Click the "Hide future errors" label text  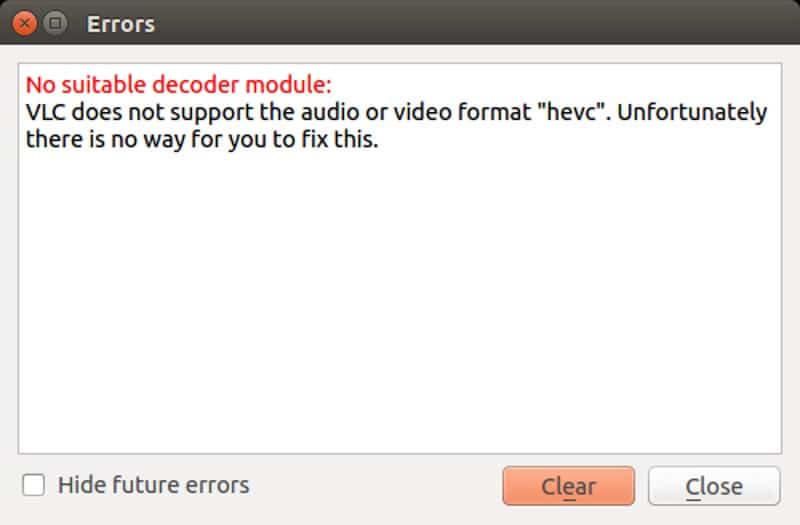pyautogui.click(x=153, y=486)
